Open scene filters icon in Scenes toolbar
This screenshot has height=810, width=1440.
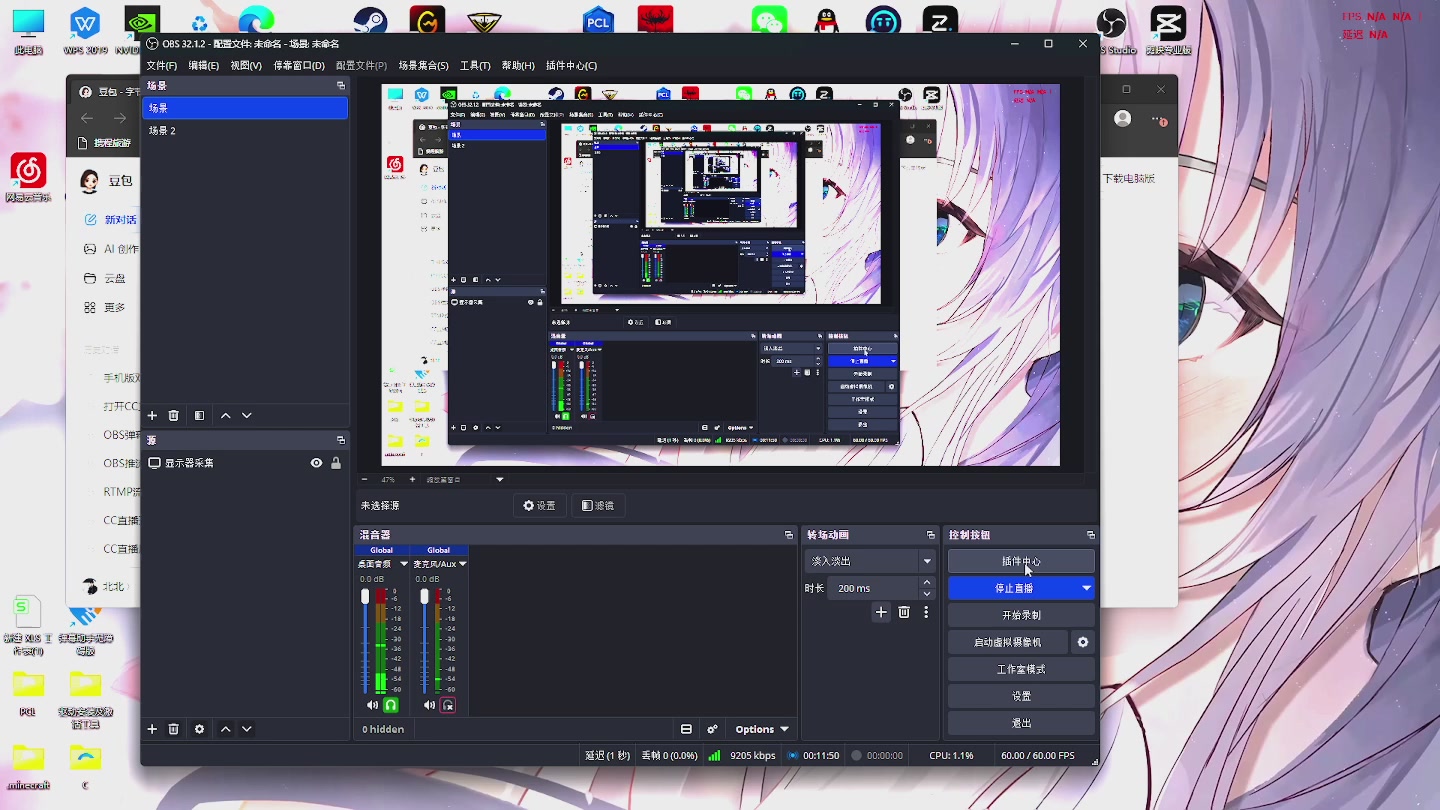pyautogui.click(x=199, y=416)
